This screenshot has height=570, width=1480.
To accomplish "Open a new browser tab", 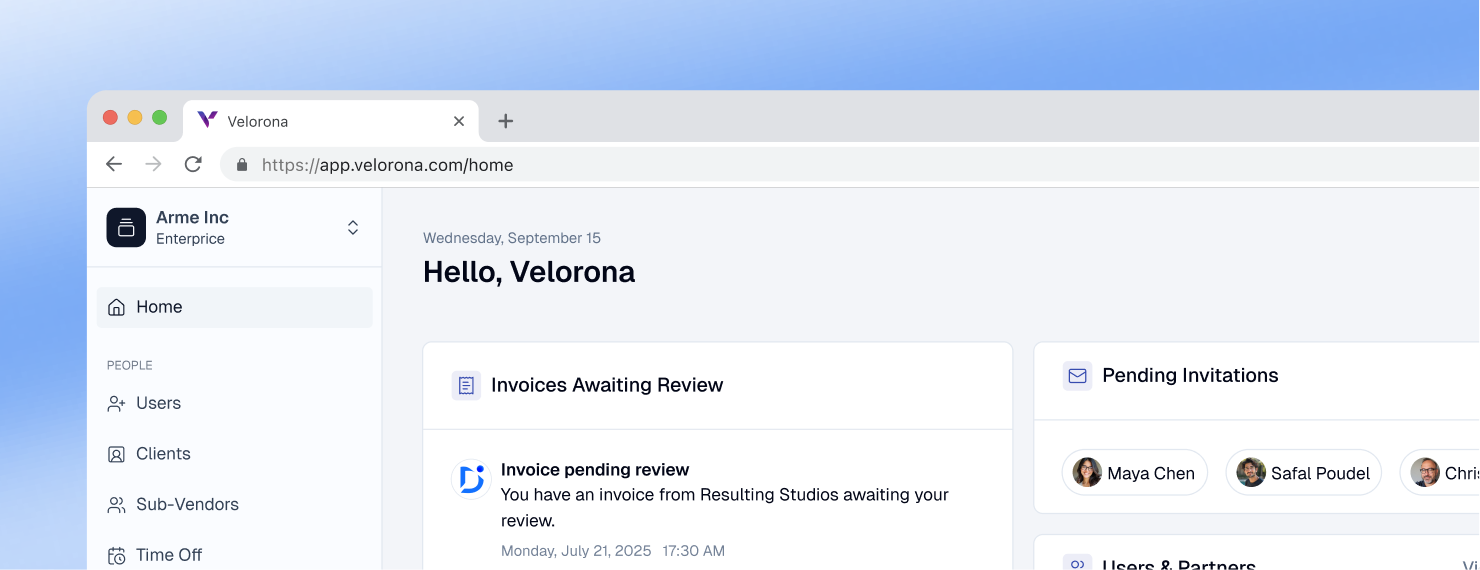I will 506,121.
